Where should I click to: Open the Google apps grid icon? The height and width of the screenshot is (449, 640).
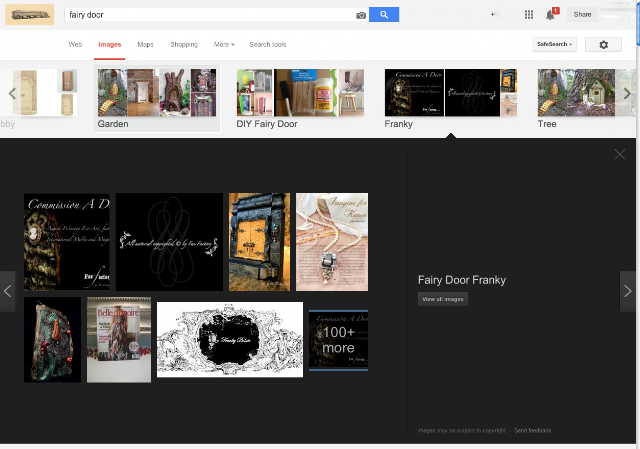[529, 15]
